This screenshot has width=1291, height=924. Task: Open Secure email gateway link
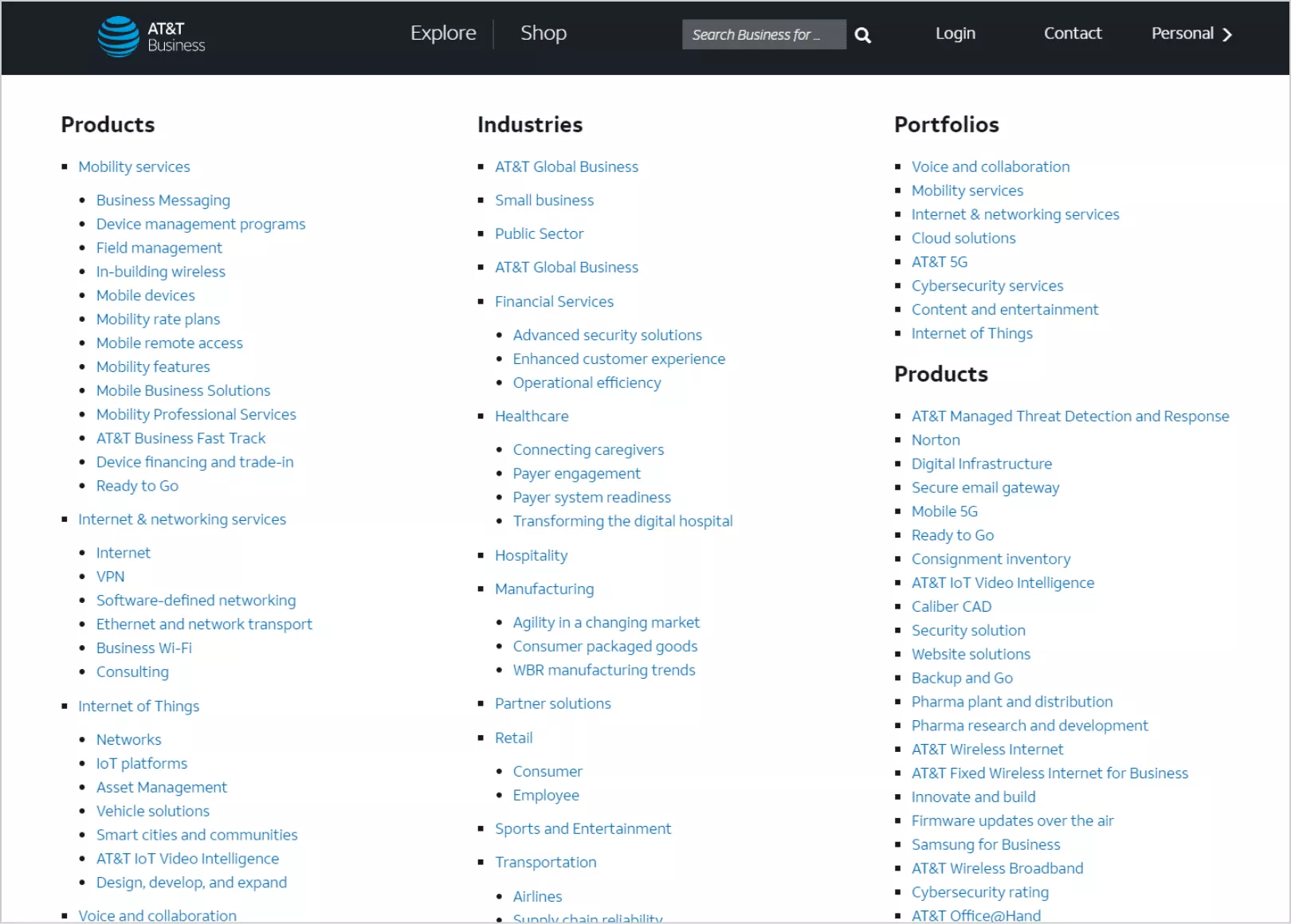pyautogui.click(x=986, y=487)
